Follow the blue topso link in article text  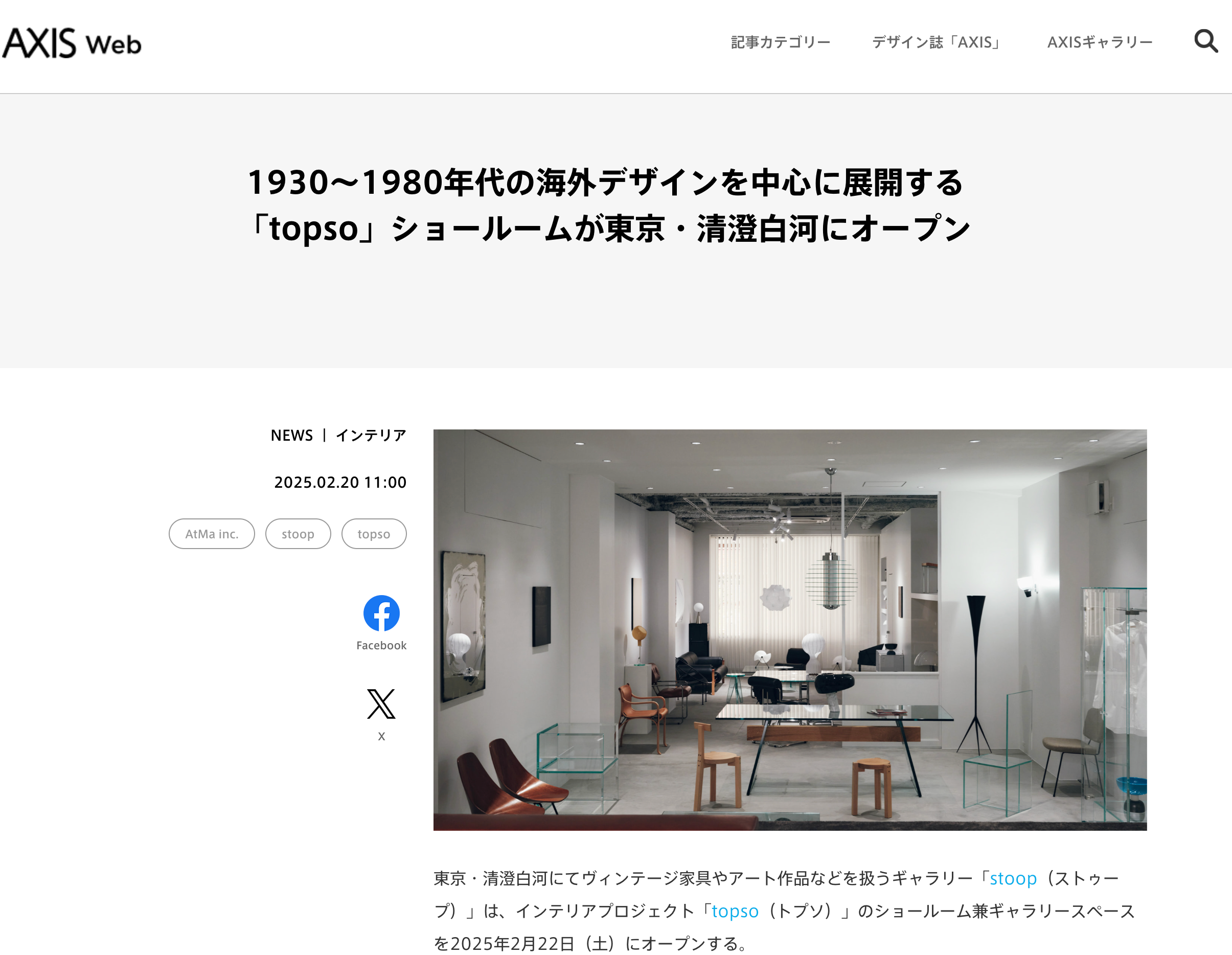point(735,911)
